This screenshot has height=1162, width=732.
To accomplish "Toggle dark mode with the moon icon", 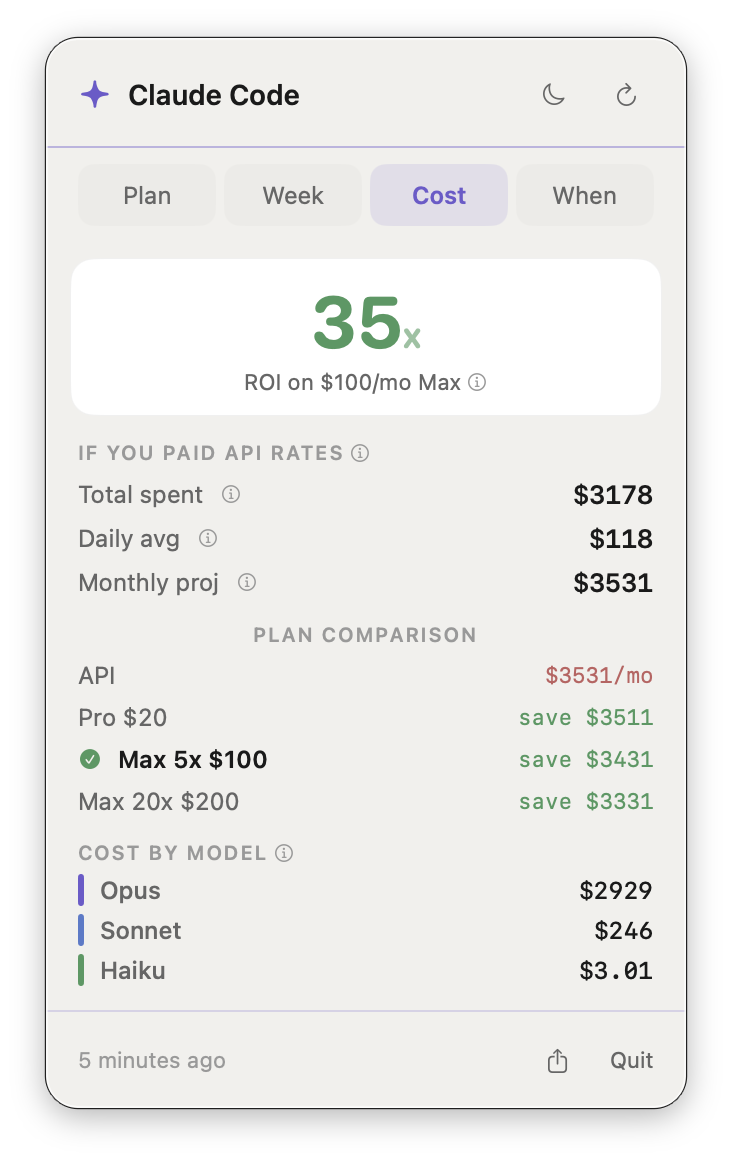I will (554, 94).
